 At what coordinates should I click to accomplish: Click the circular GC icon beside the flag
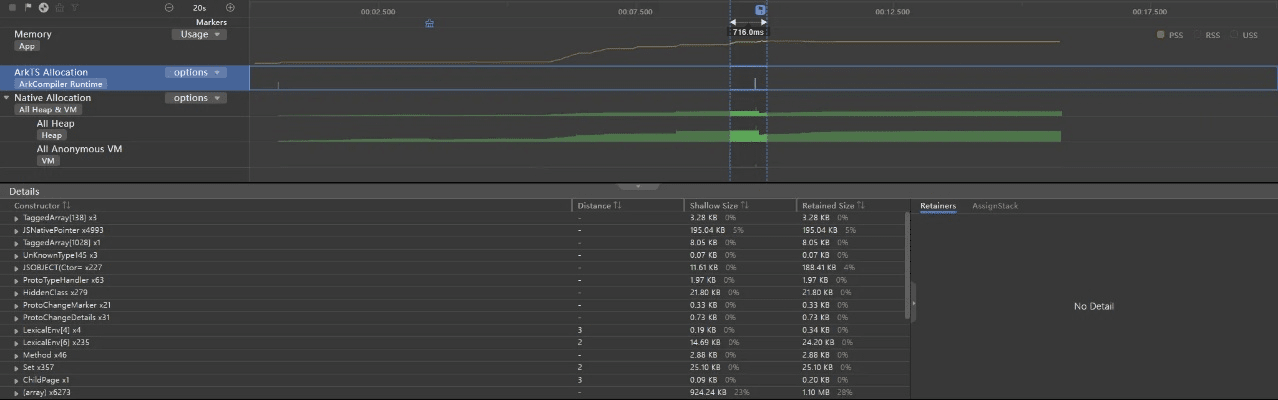pyautogui.click(x=44, y=8)
